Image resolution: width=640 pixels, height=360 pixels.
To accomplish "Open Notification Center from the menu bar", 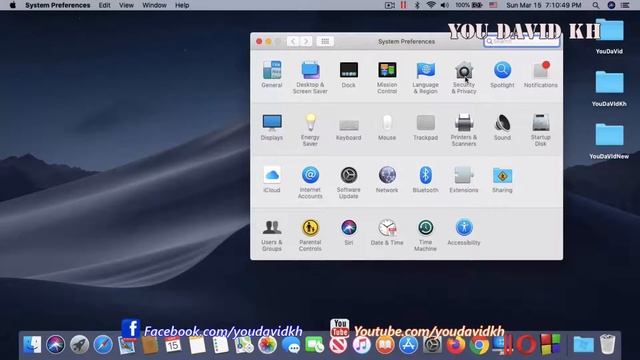I will (x=625, y=5).
